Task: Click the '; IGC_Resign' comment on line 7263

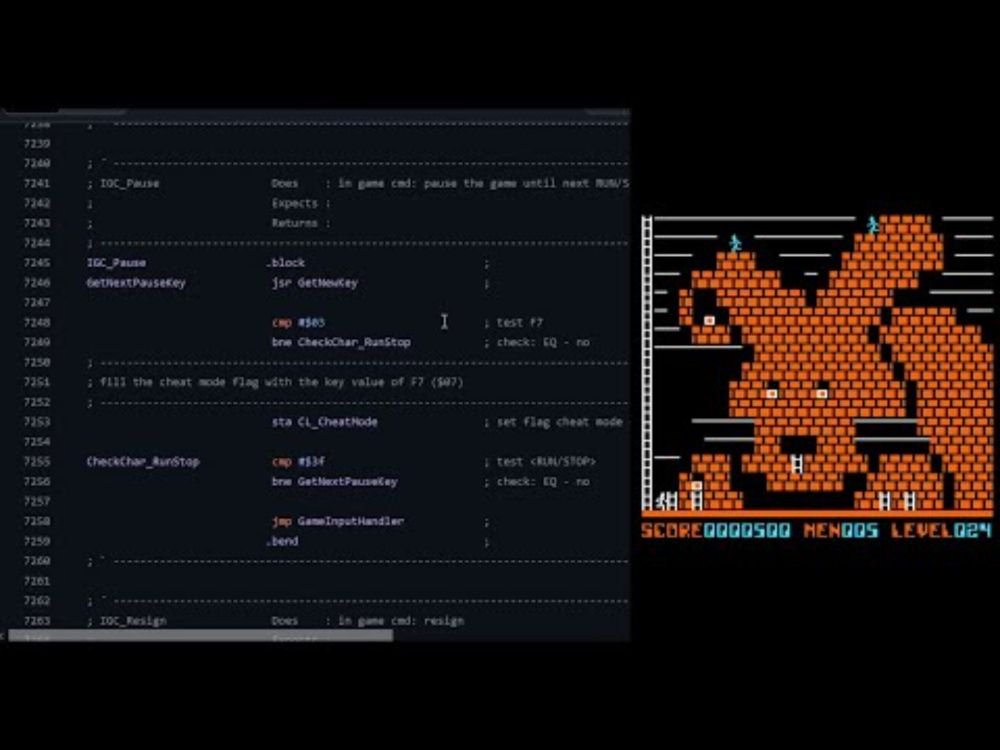Action: [126, 621]
